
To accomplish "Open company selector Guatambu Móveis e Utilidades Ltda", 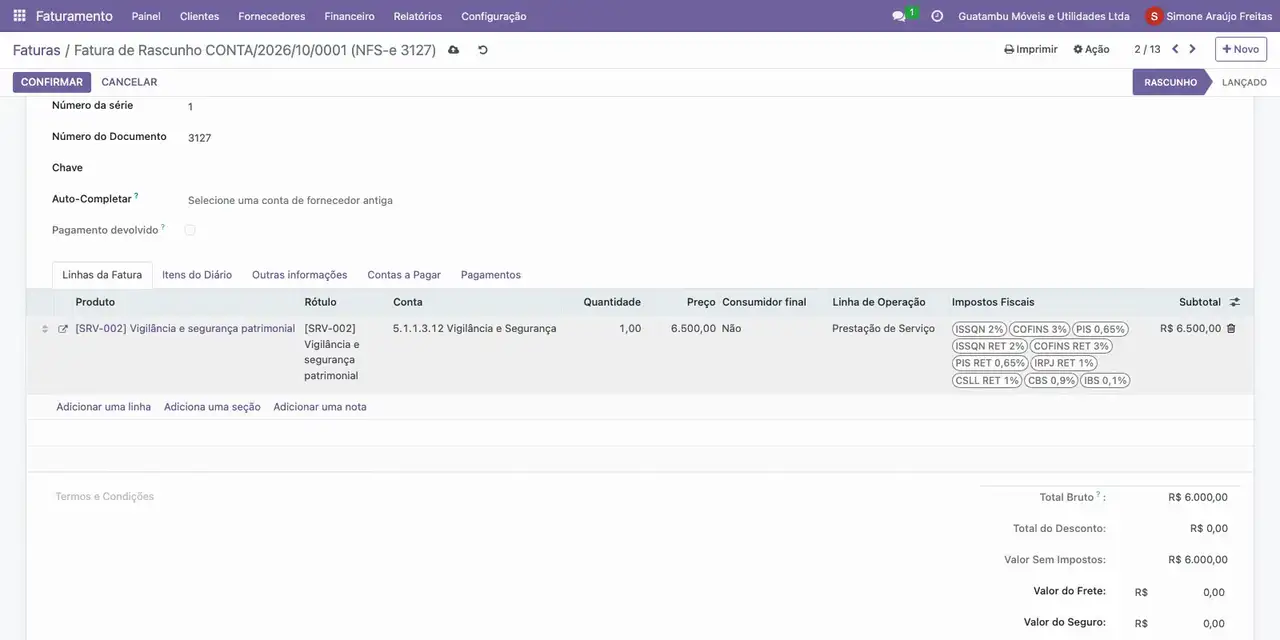I will [x=1044, y=16].
